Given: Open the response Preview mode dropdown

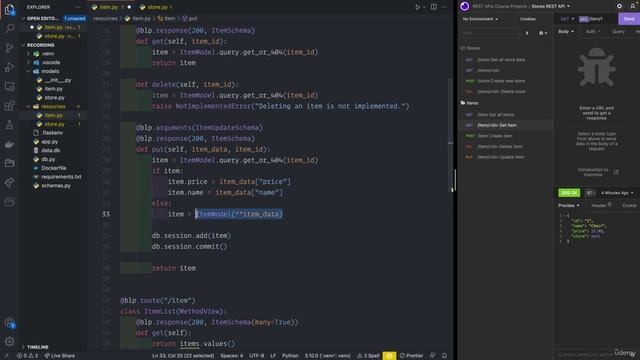Looking at the screenshot, I should tap(569, 205).
